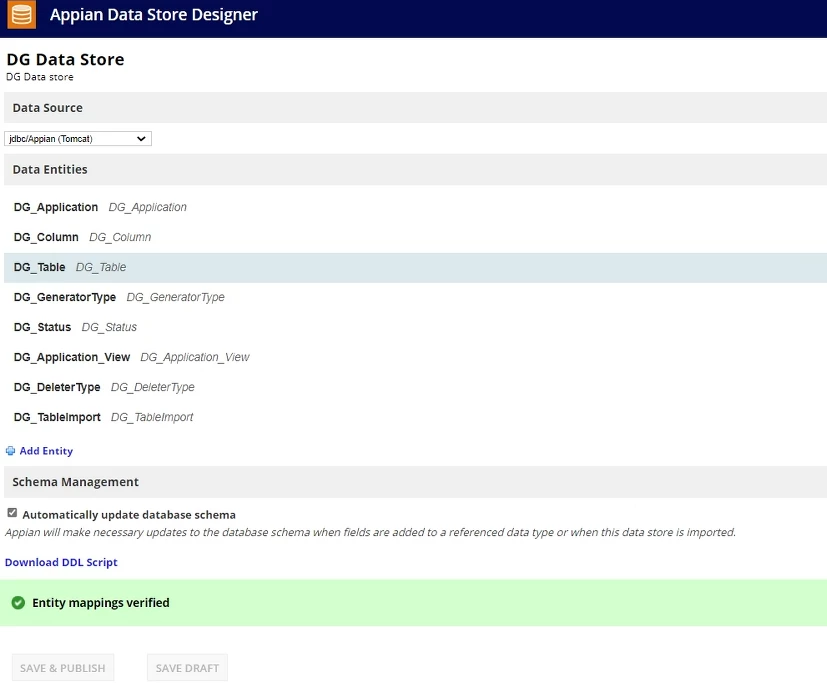The image size is (827, 683).
Task: Click the orange Data Store database icon
Action: coord(22,14)
